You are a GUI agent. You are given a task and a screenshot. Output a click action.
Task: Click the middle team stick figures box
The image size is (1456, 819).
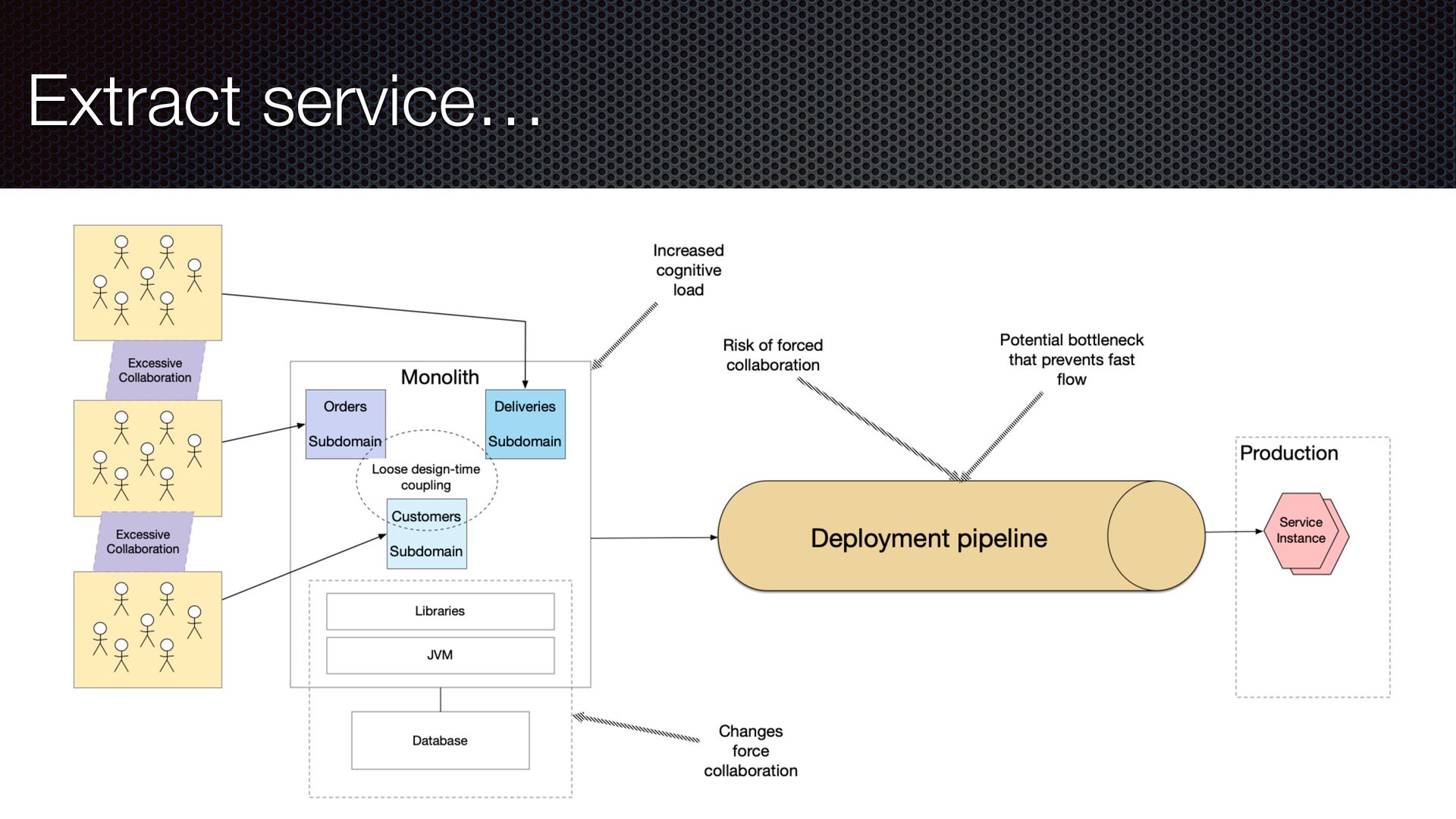click(x=147, y=458)
